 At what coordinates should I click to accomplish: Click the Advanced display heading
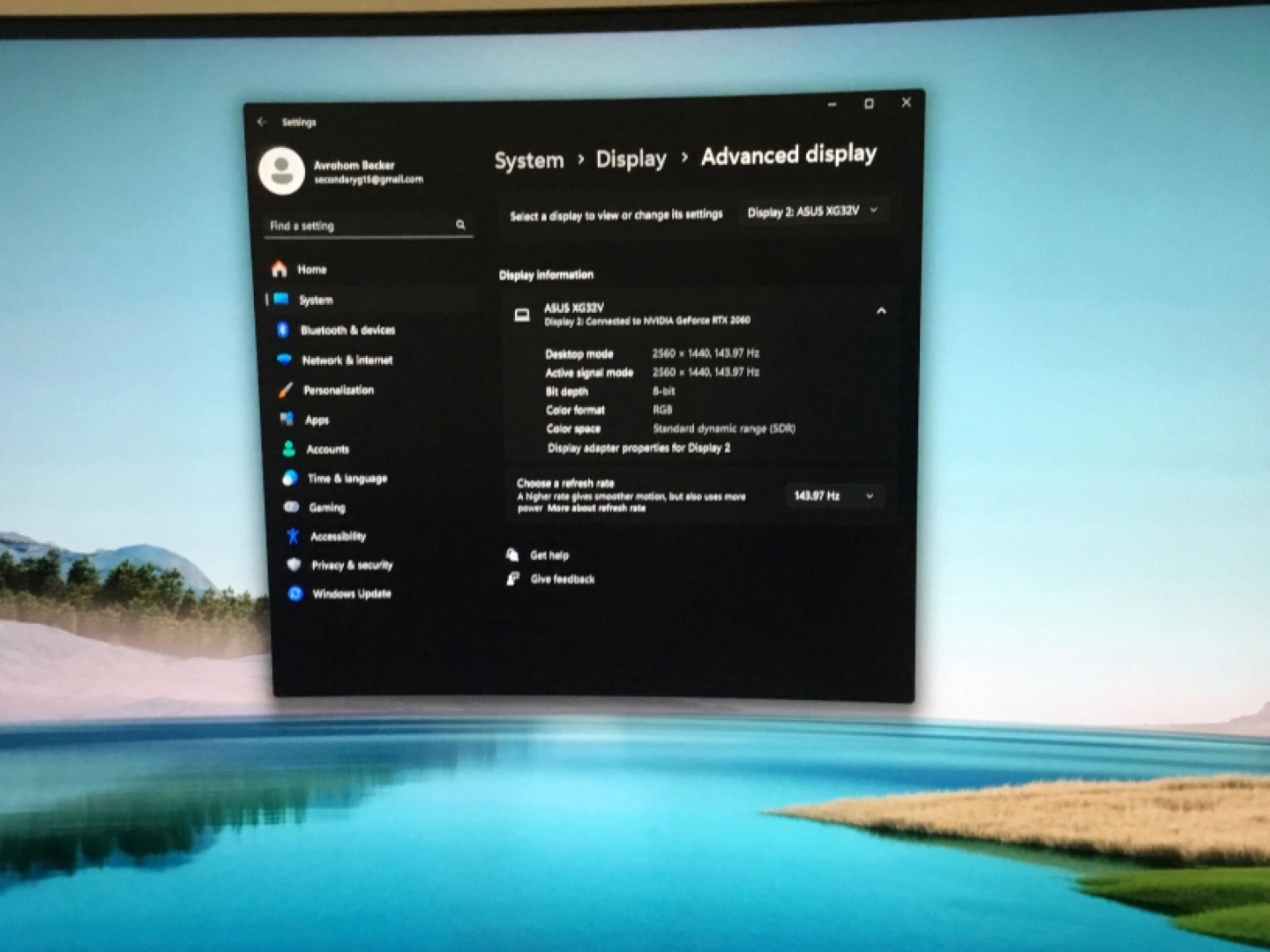pyautogui.click(x=789, y=155)
